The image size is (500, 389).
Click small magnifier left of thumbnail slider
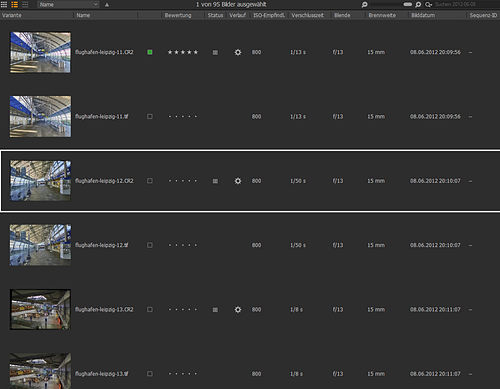coord(364,4)
